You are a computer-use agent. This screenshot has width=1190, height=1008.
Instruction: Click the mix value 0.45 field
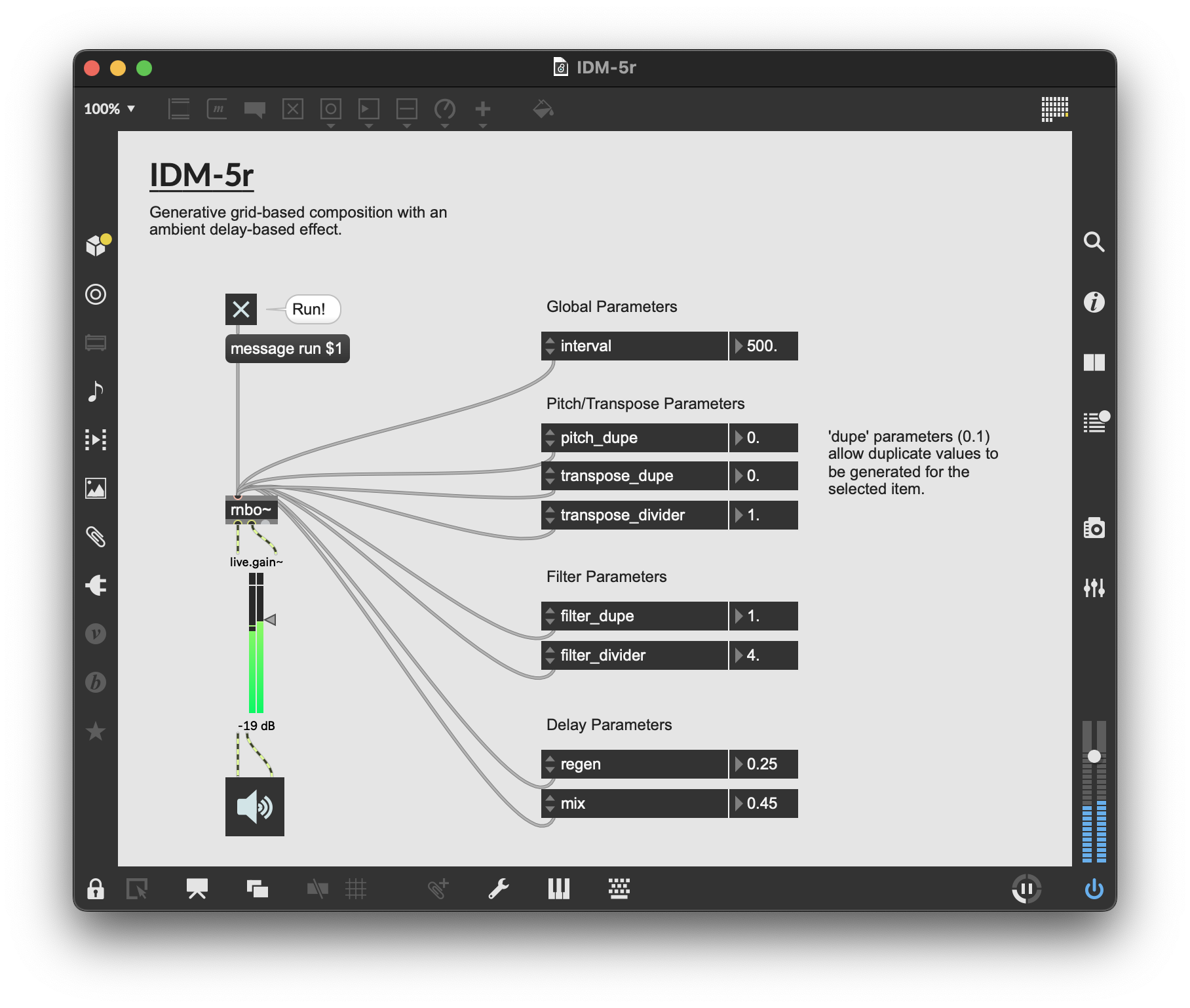click(763, 804)
